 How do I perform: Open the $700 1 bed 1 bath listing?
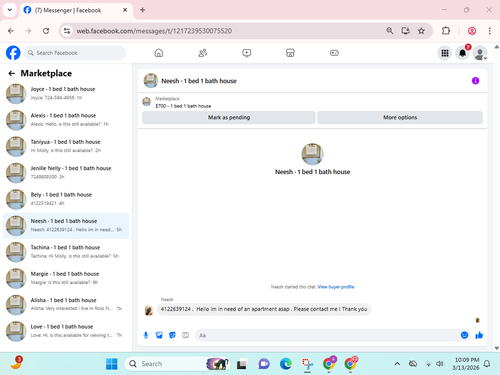(183, 106)
